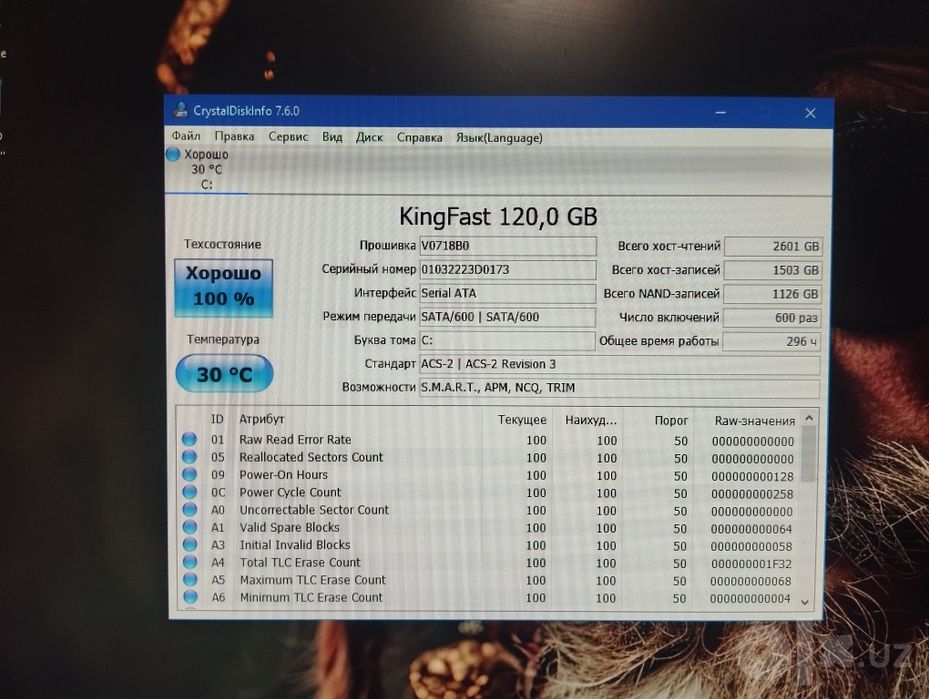The width and height of the screenshot is (929, 699).
Task: Click the host reads value 2601 GB
Action: [773, 246]
